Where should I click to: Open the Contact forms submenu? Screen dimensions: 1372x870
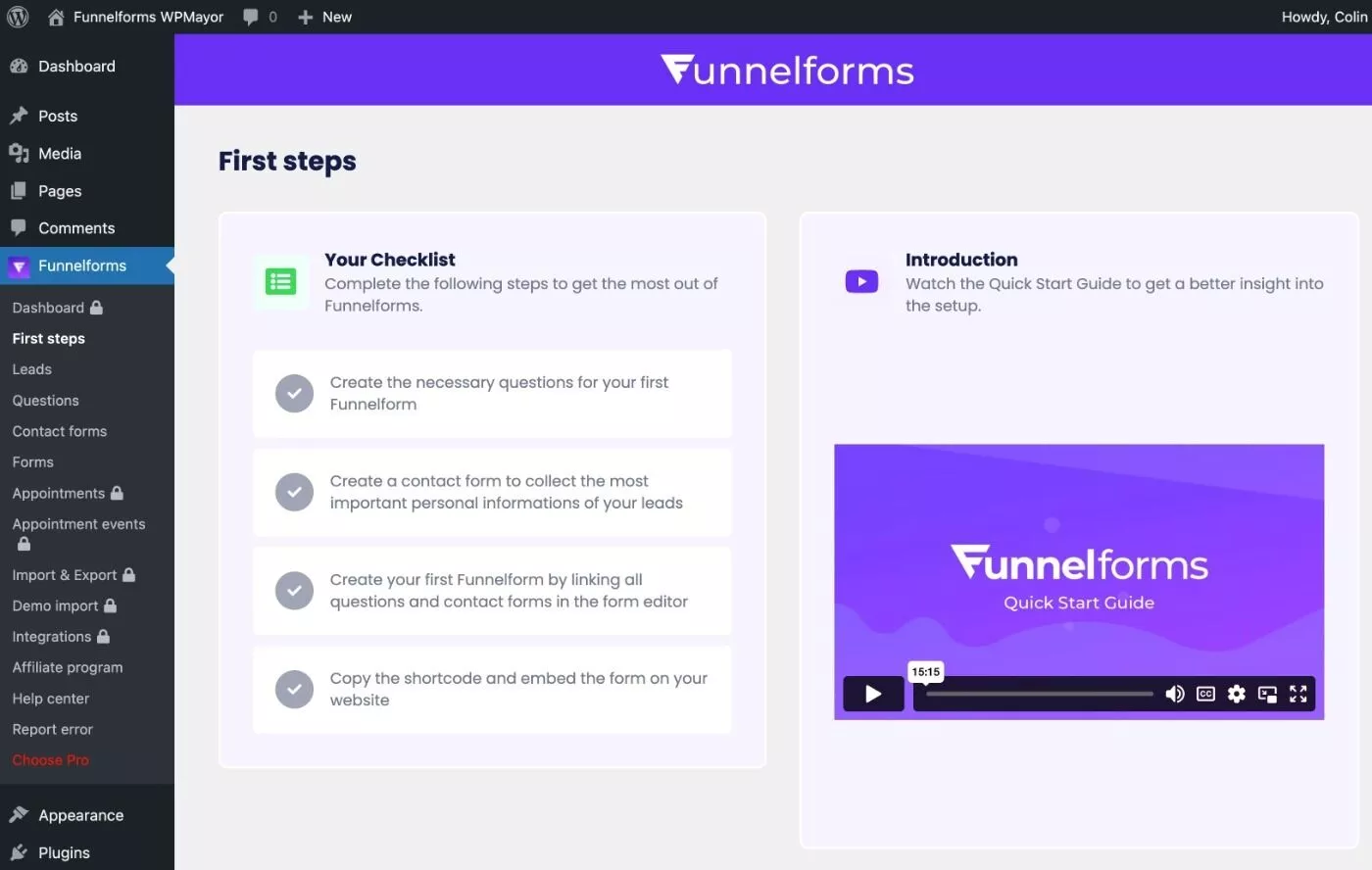[x=59, y=431]
